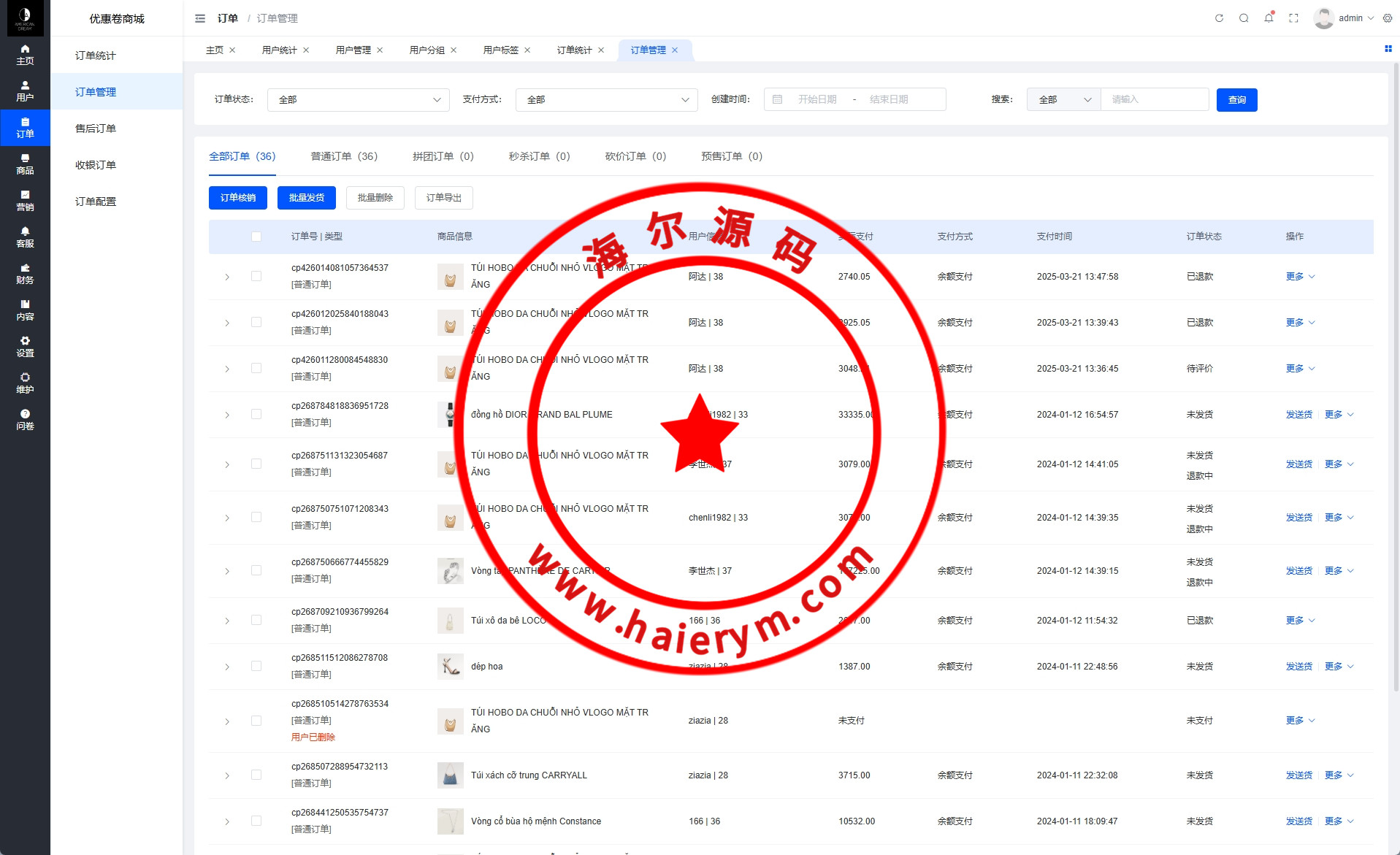Open the notifications bell icon
Image resolution: width=1400 pixels, height=855 pixels.
point(1269,18)
